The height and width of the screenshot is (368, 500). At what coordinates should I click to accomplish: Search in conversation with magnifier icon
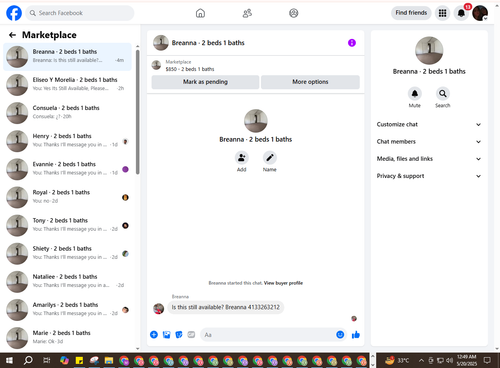pyautogui.click(x=443, y=94)
